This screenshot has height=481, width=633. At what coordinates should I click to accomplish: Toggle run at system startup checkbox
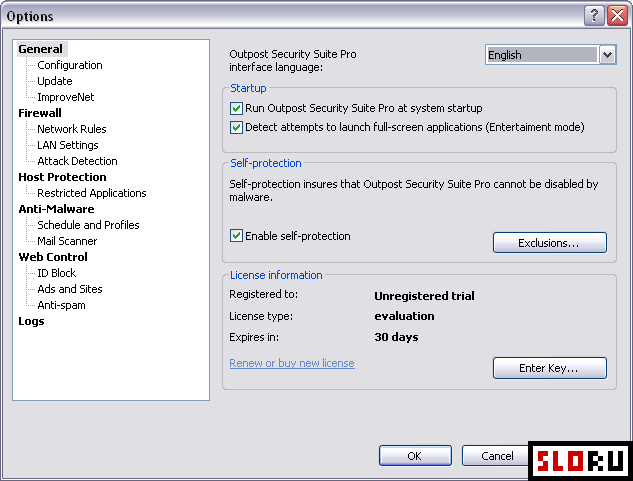coord(236,108)
